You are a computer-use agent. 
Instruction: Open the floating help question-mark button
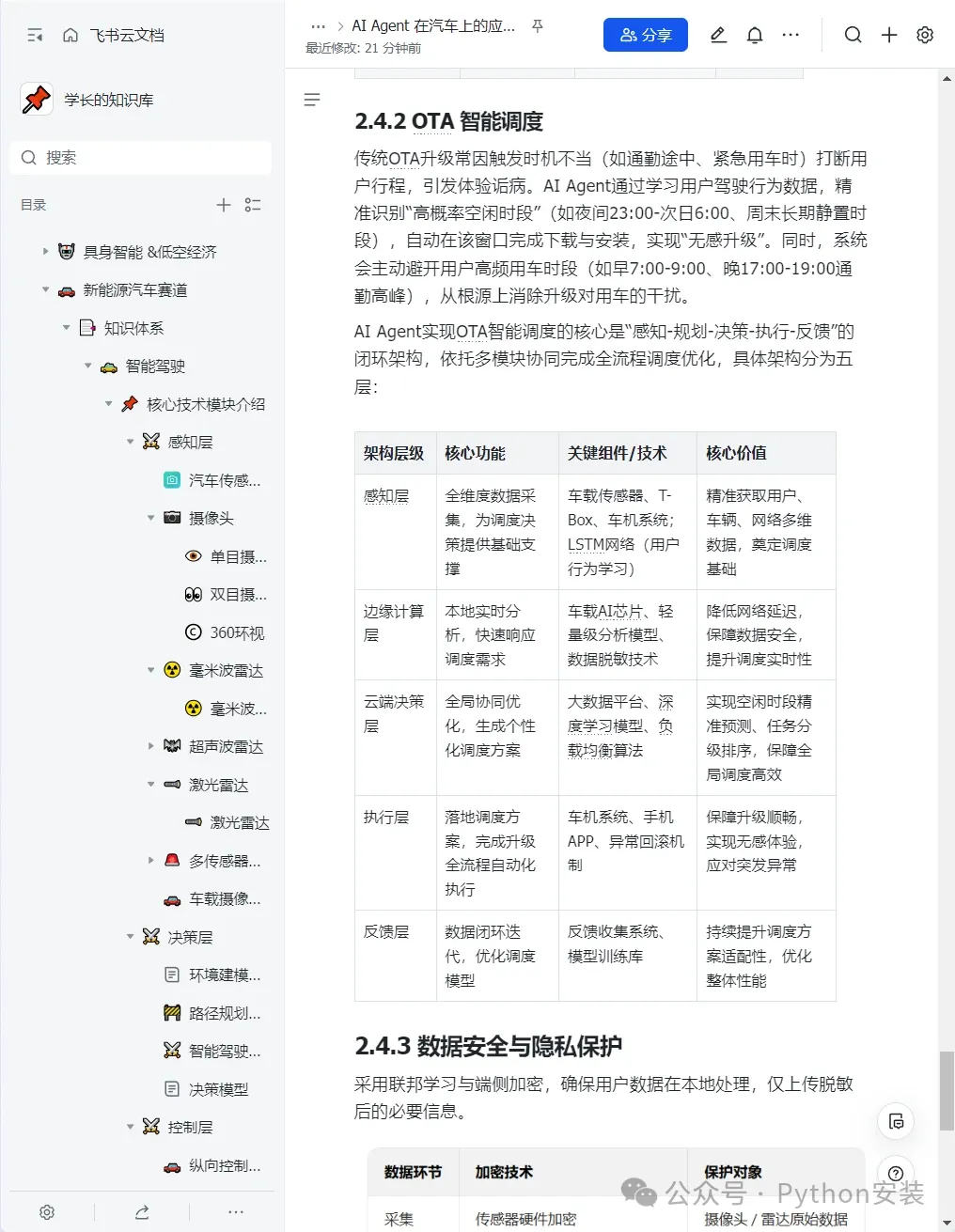[896, 1173]
